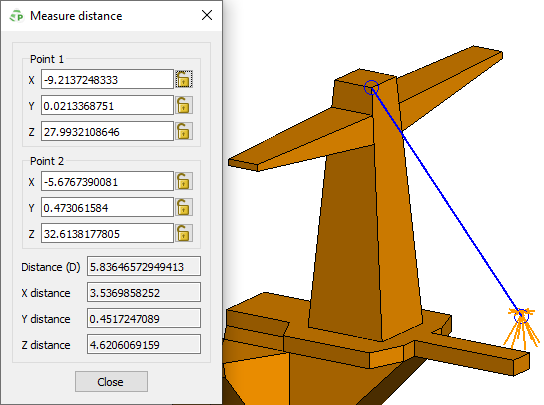Image resolution: width=544 pixels, height=405 pixels.
Task: Click the Close button
Action: tap(111, 381)
